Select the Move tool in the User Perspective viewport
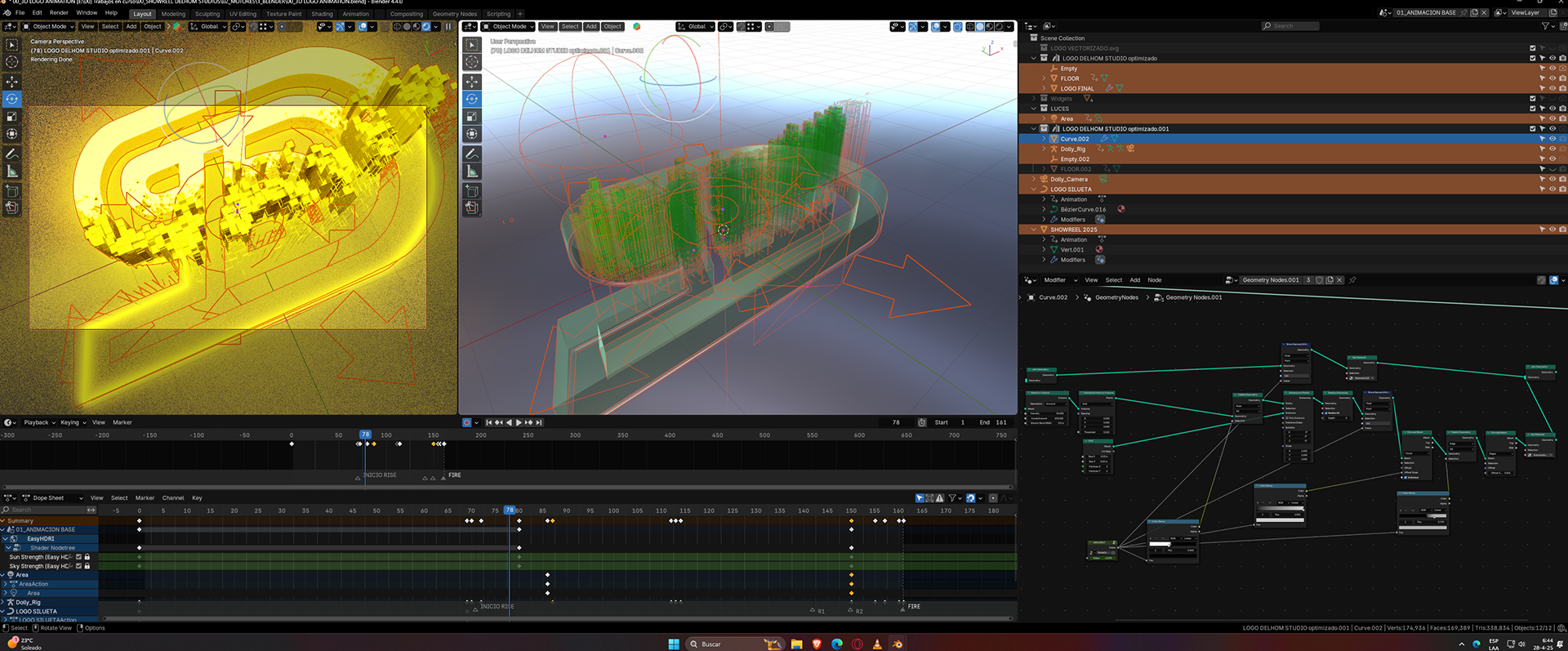The height and width of the screenshot is (651, 1568). click(x=472, y=82)
